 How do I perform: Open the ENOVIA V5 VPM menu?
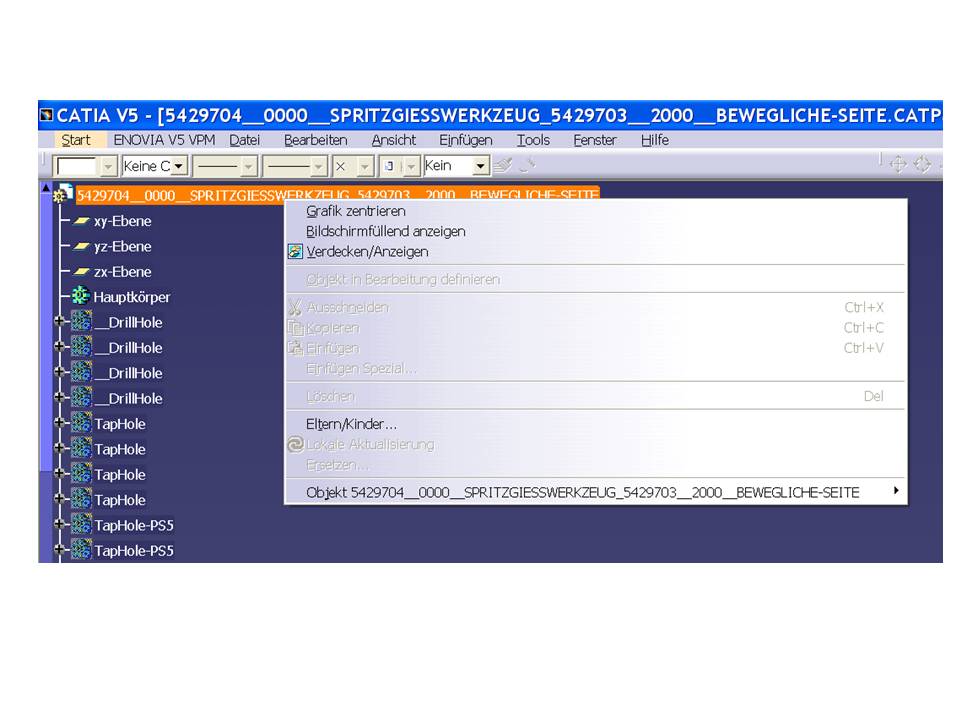point(164,140)
